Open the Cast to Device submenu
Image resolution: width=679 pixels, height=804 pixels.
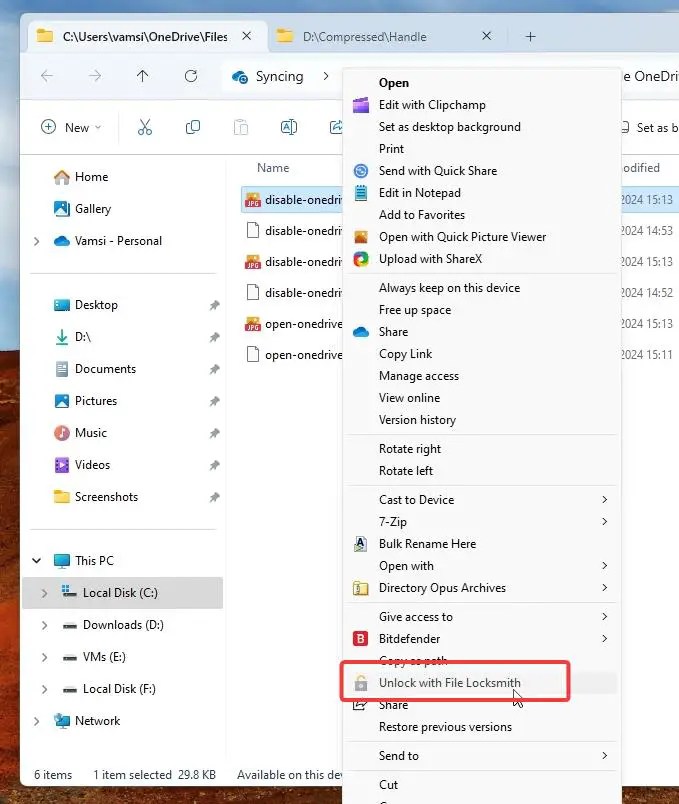pos(482,500)
